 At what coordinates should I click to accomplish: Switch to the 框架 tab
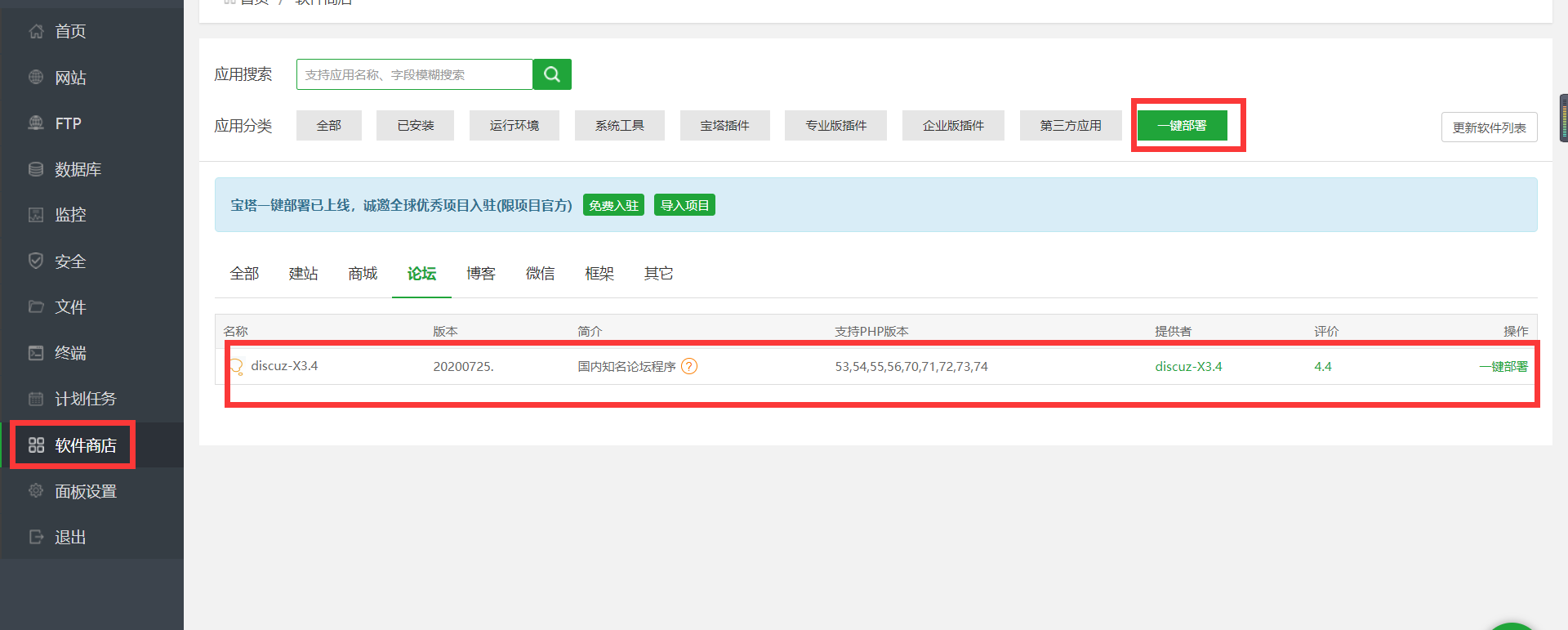point(599,274)
